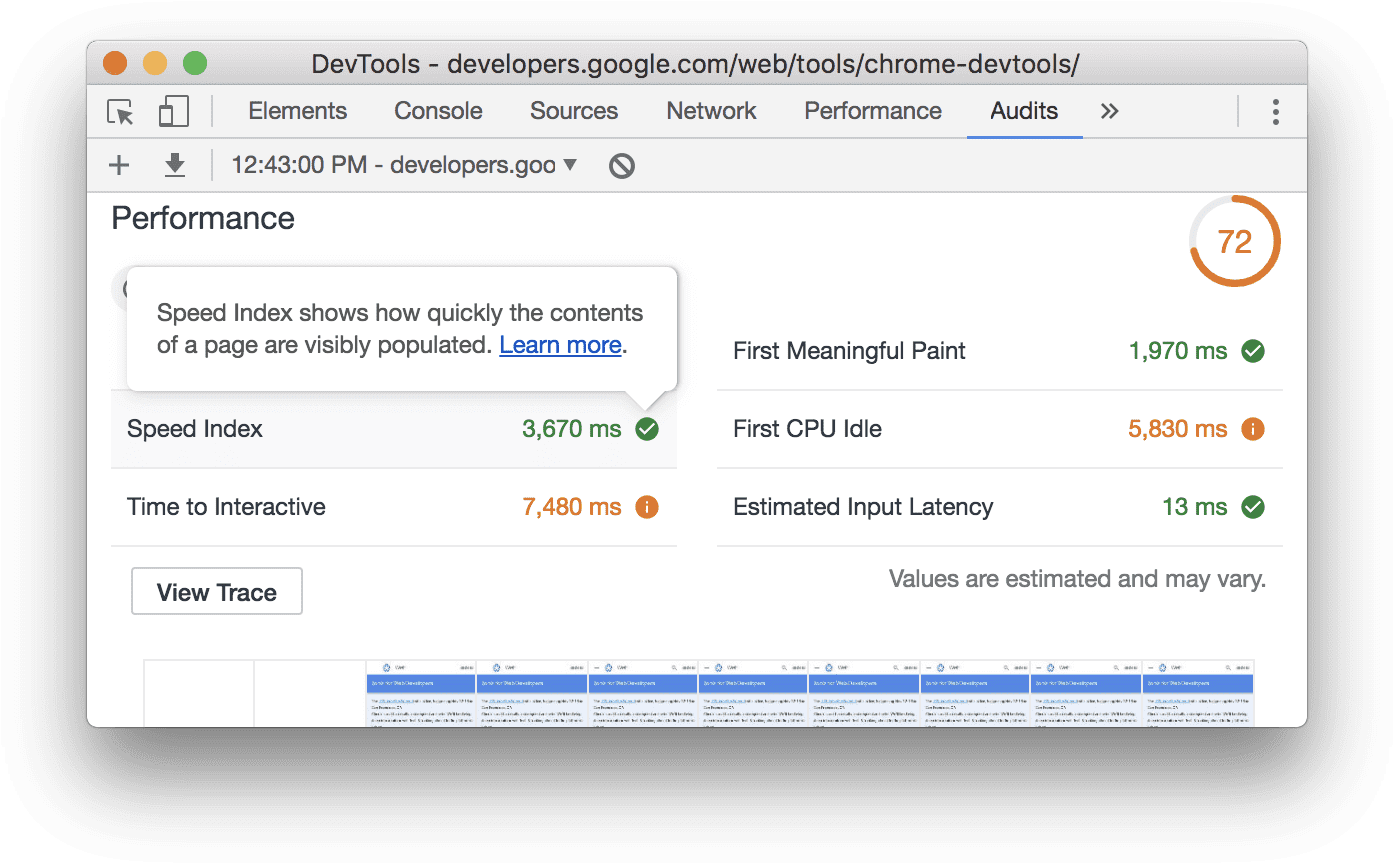Screen dimensions: 1393x863
Task: Click the 7,480 ms value
Action: coord(572,507)
